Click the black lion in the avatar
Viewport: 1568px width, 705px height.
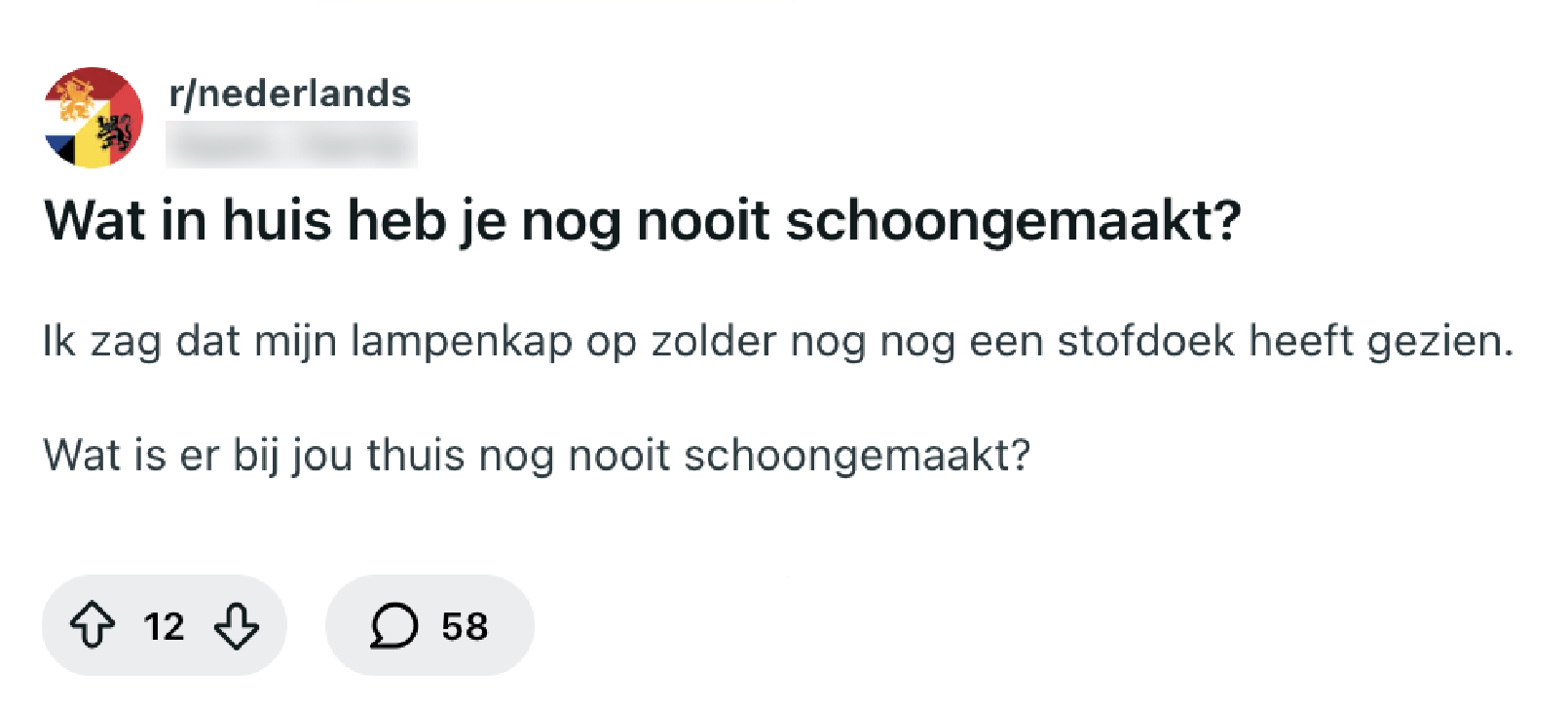point(117,131)
